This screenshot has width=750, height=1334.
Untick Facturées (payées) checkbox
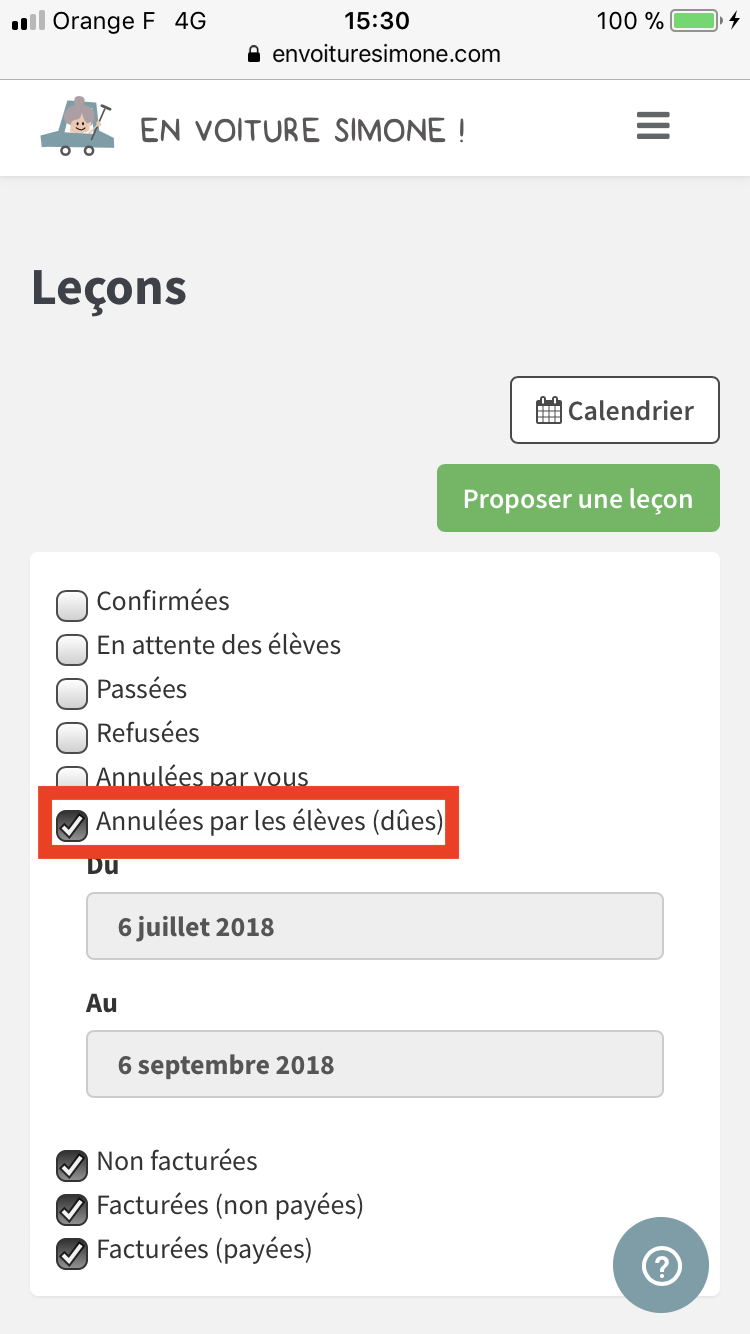(72, 1253)
